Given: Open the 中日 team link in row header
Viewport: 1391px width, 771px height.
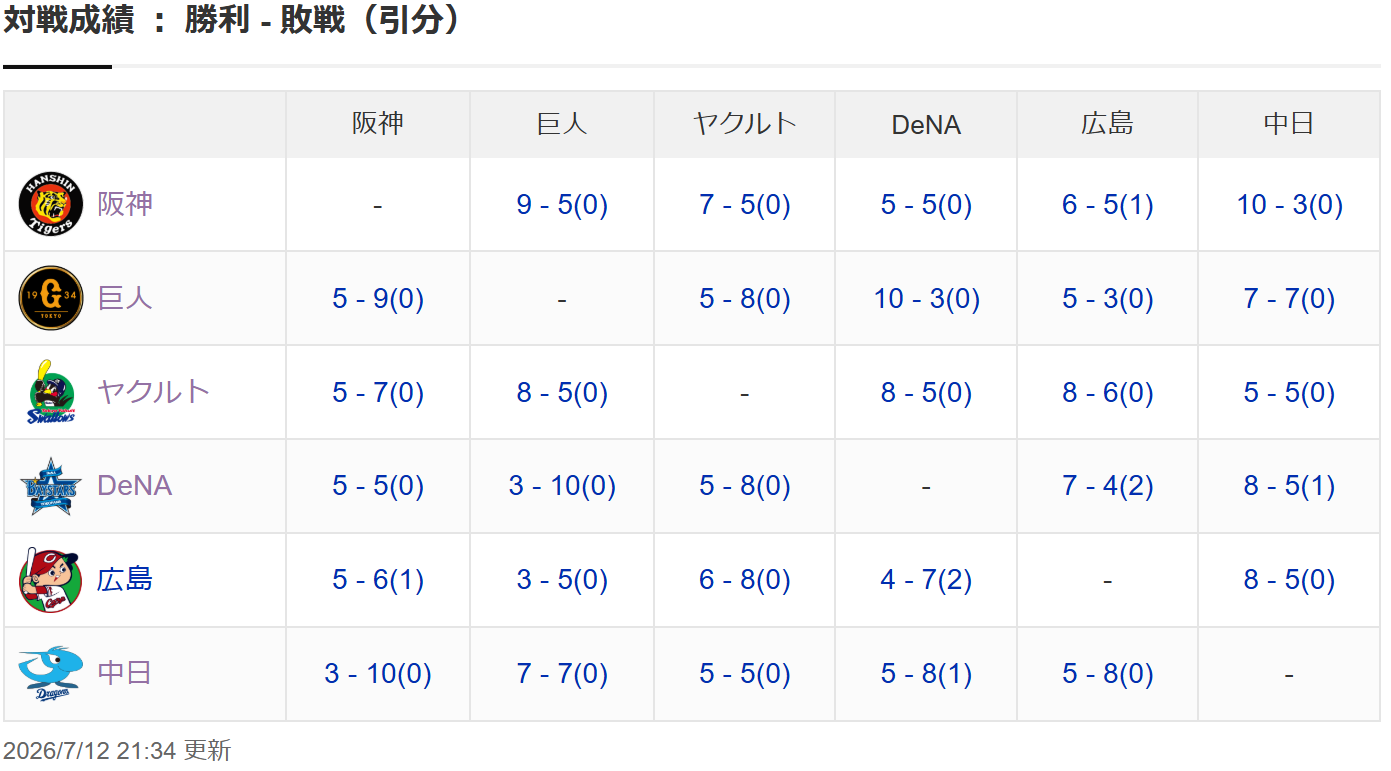Looking at the screenshot, I should (x=125, y=673).
